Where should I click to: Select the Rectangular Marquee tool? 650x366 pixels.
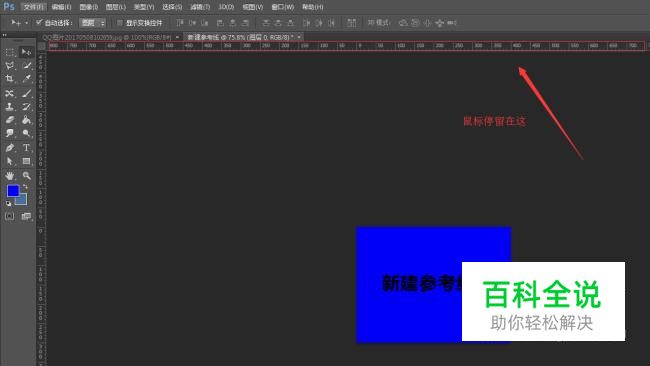pyautogui.click(x=10, y=53)
